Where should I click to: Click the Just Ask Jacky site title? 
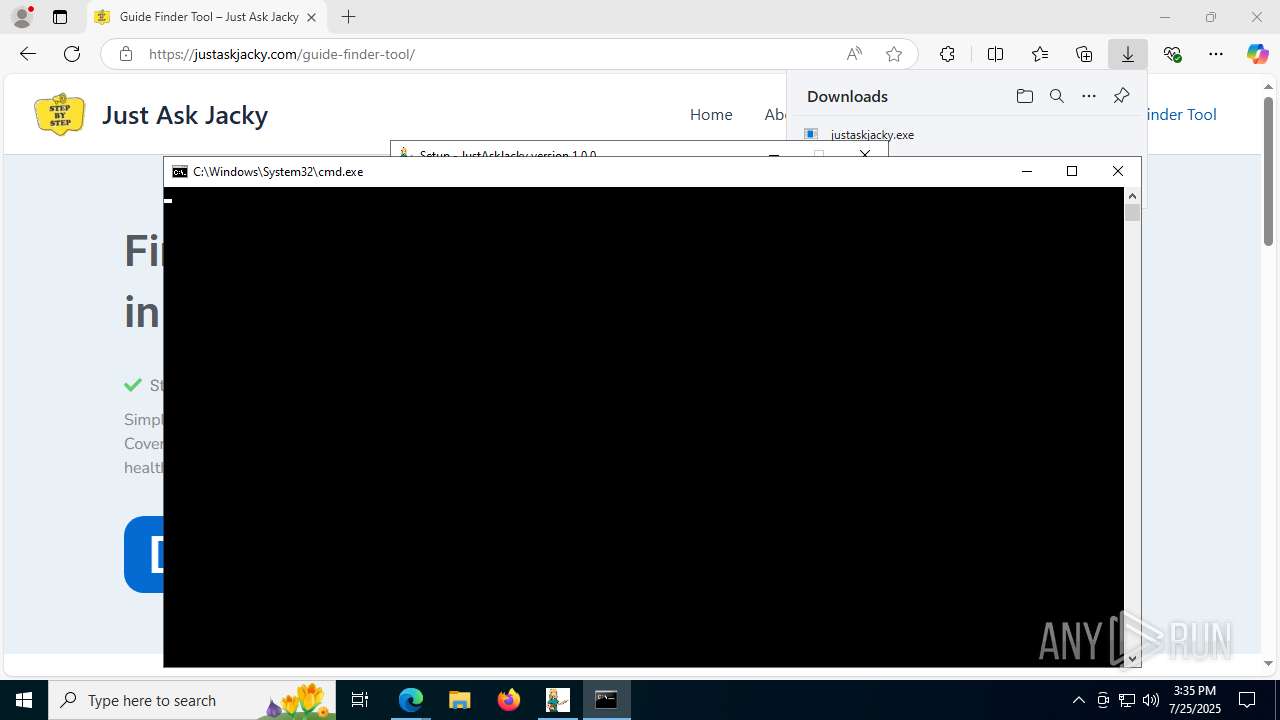[x=185, y=114]
